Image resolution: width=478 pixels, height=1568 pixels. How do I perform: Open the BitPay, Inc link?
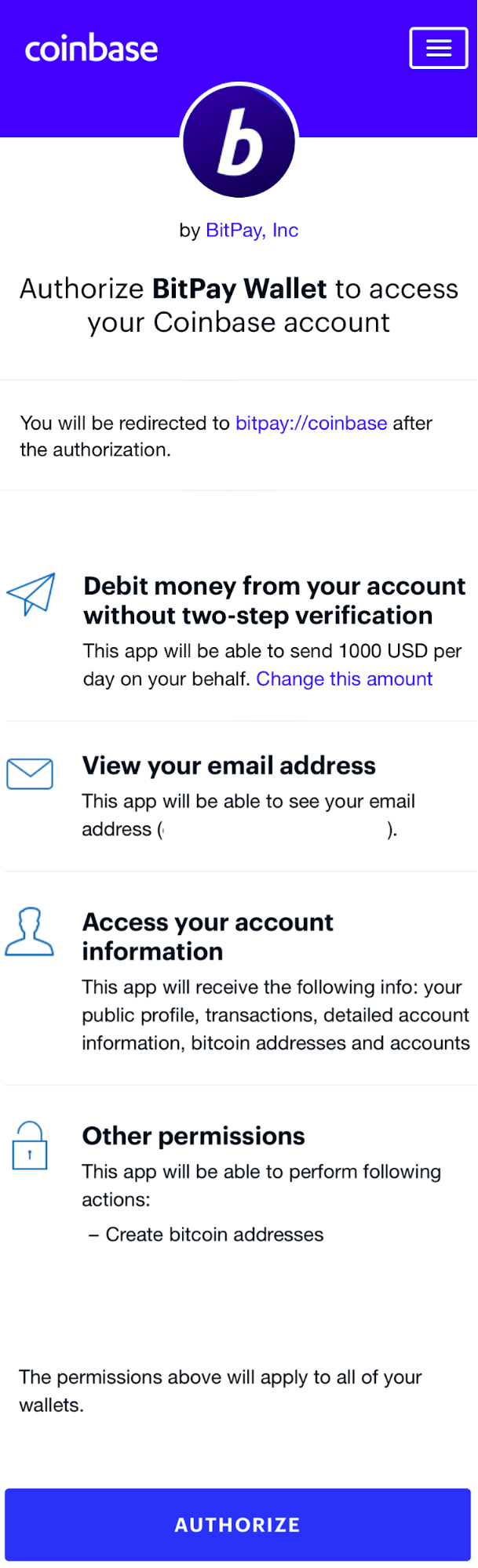click(x=252, y=230)
